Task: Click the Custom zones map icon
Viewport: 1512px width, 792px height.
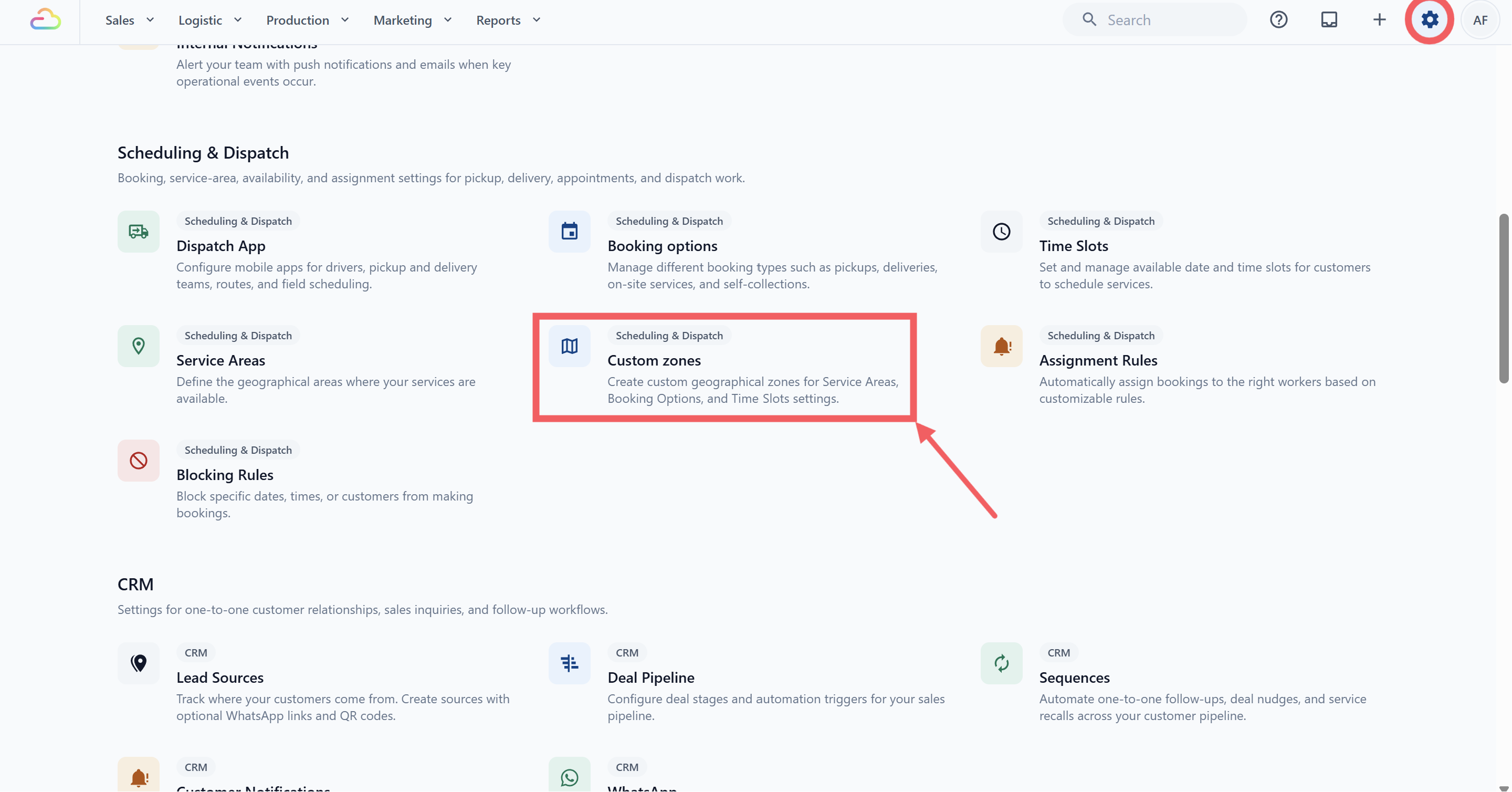Action: [x=569, y=346]
